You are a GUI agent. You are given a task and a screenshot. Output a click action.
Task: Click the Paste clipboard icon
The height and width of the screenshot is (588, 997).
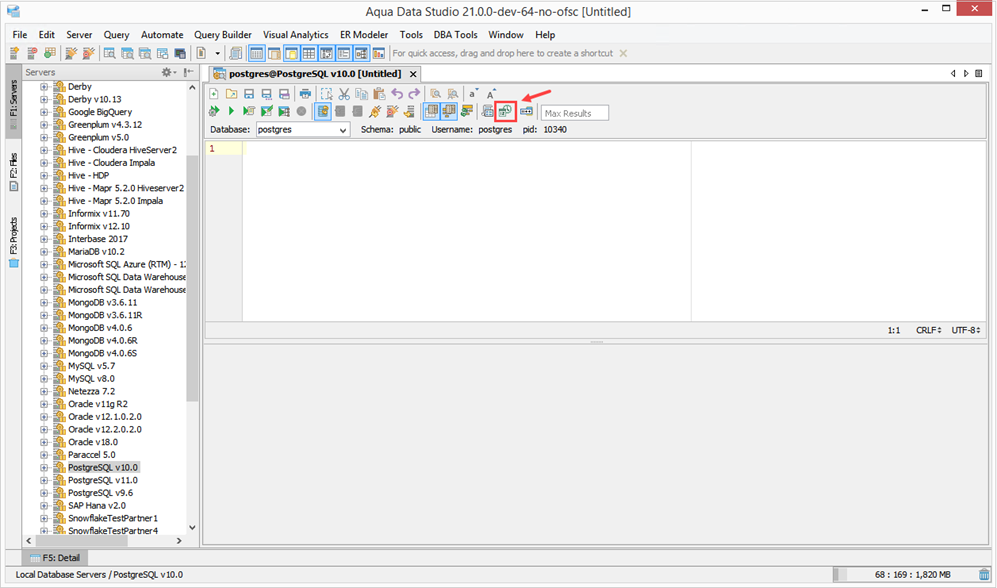(x=379, y=94)
